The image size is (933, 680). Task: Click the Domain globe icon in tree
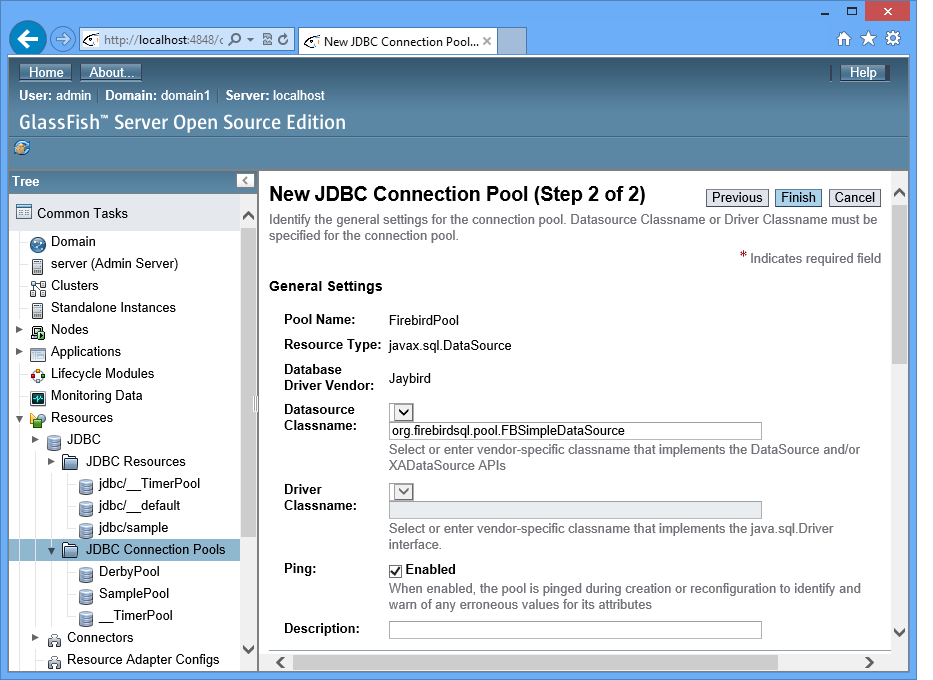[37, 244]
